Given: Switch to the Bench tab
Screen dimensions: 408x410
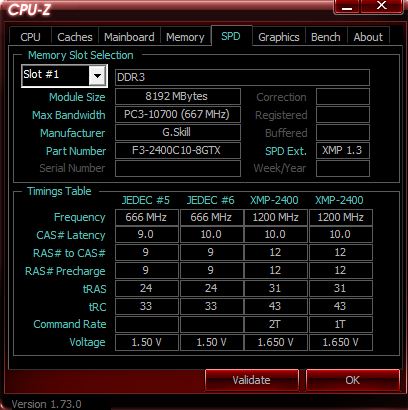Looking at the screenshot, I should [326, 37].
